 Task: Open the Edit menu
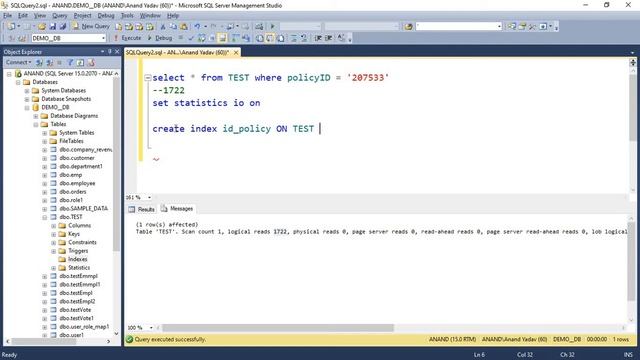click(x=23, y=16)
